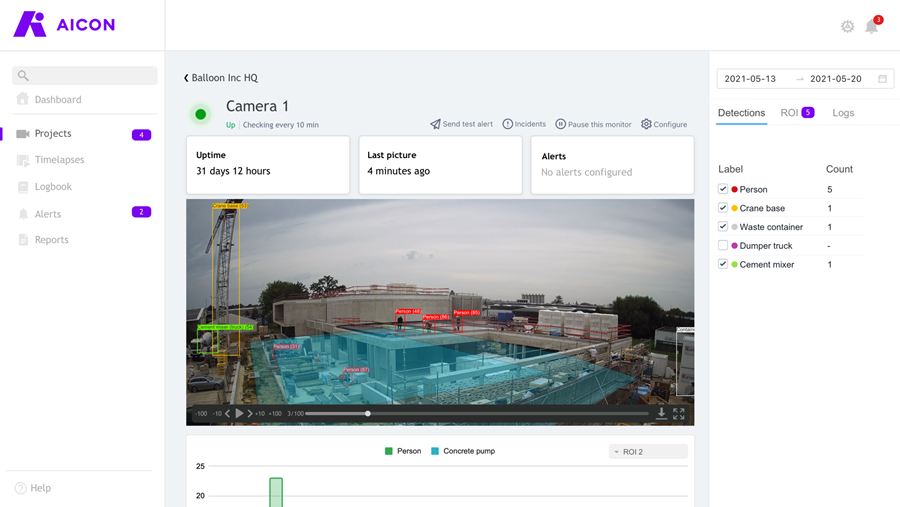Click the play button in video controls

click(239, 413)
